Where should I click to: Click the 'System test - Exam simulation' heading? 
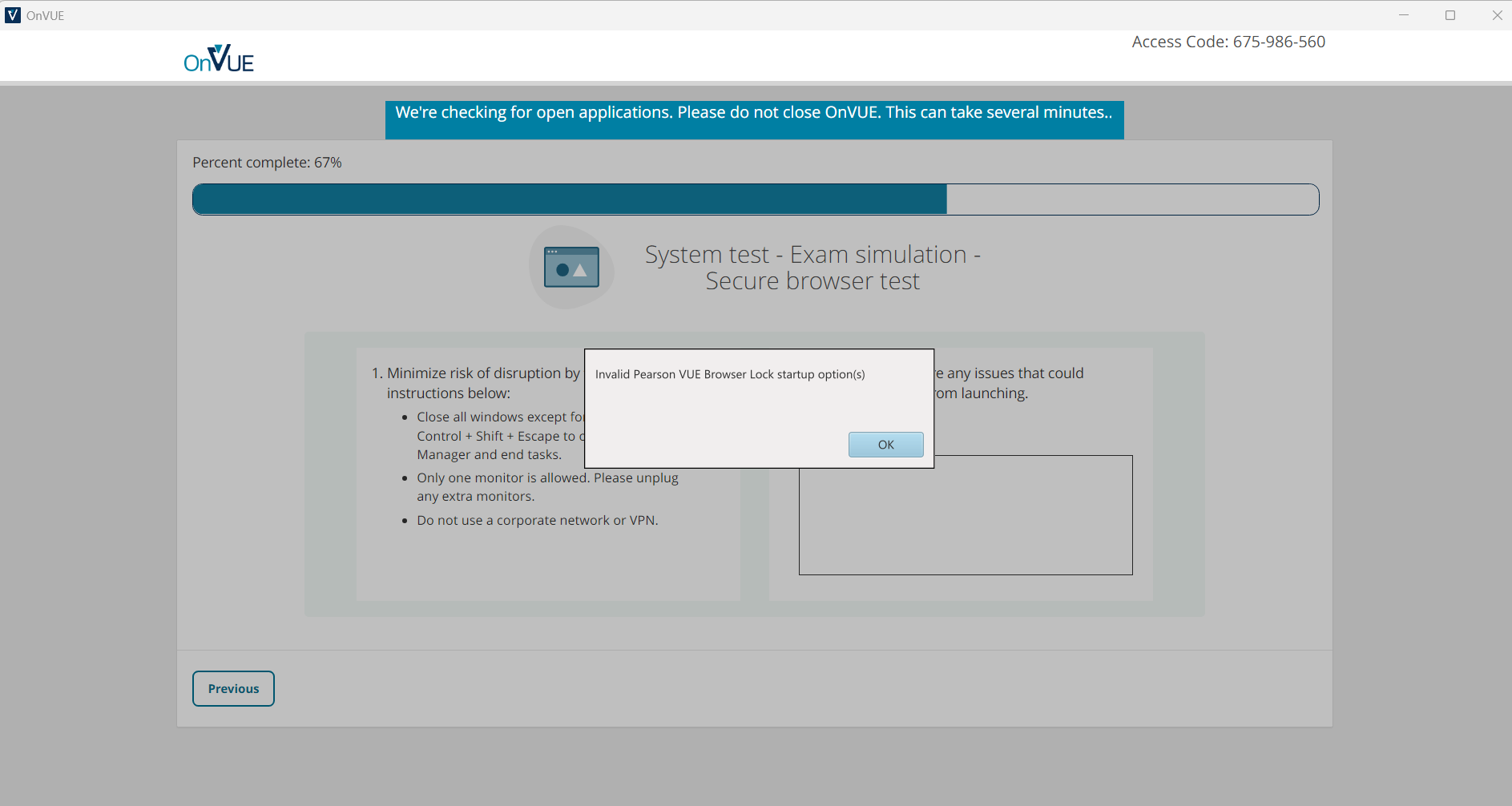pos(812,268)
